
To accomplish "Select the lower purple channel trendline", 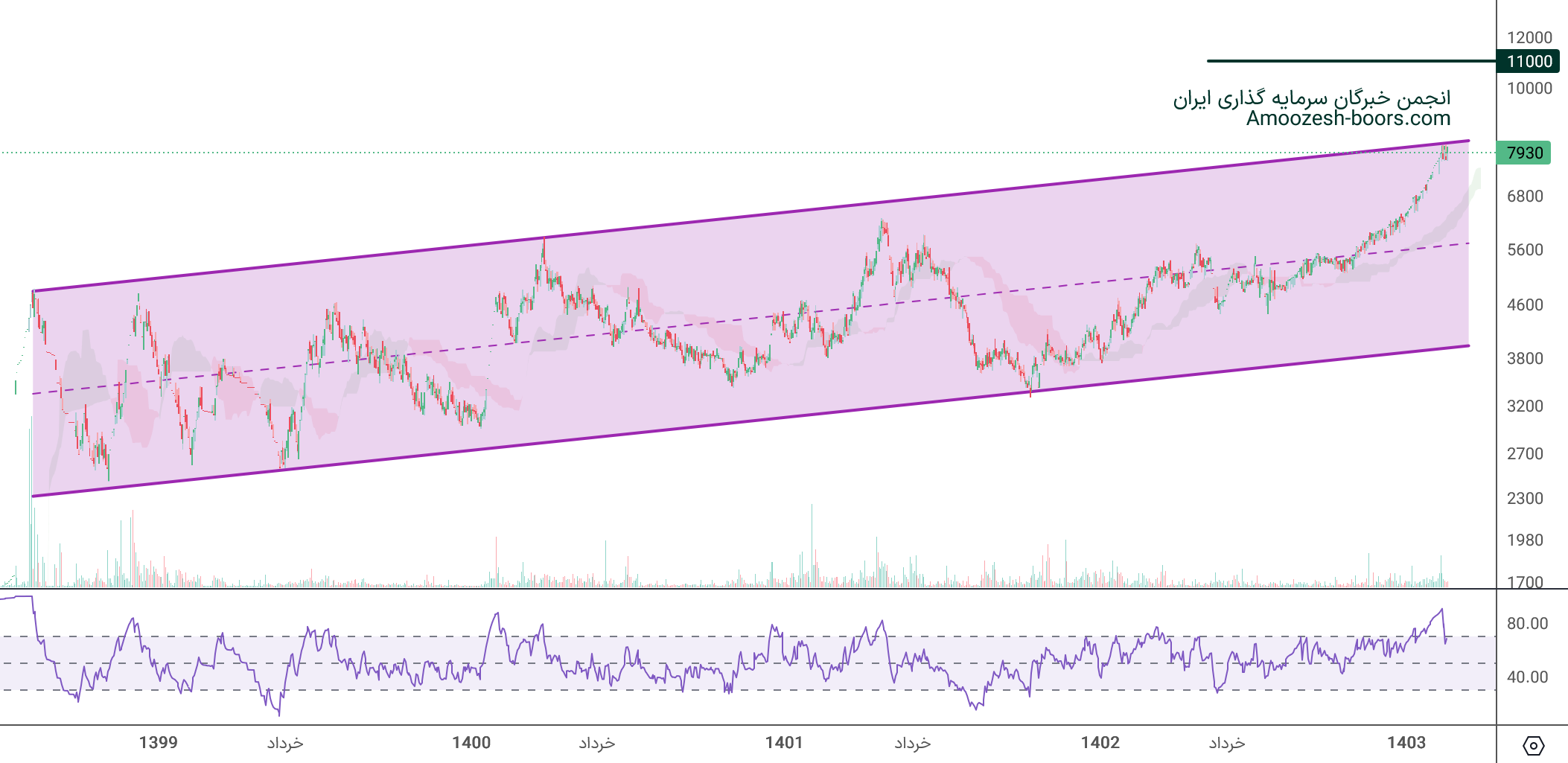I will (x=750, y=421).
